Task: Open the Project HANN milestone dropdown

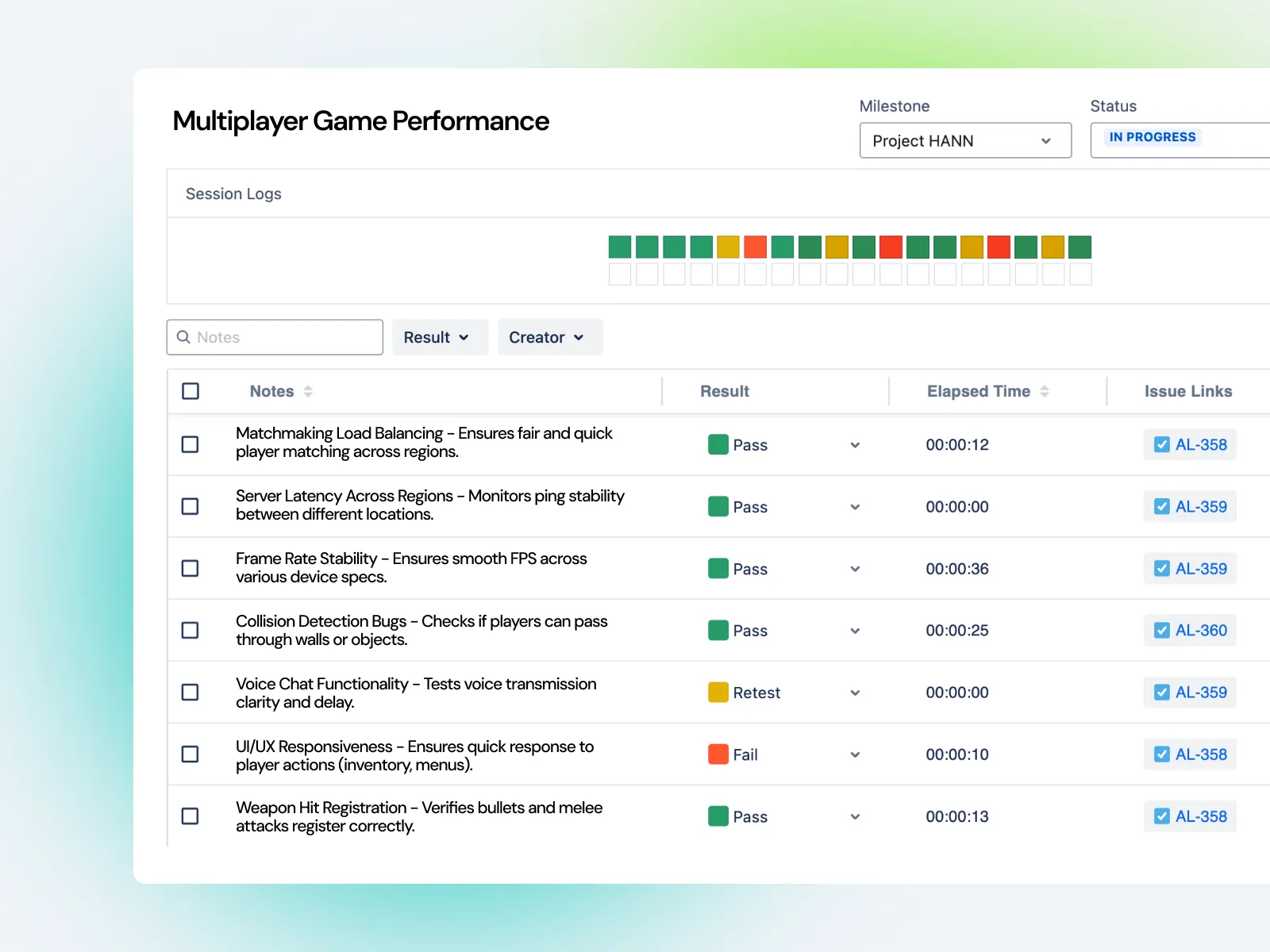Action: point(964,140)
